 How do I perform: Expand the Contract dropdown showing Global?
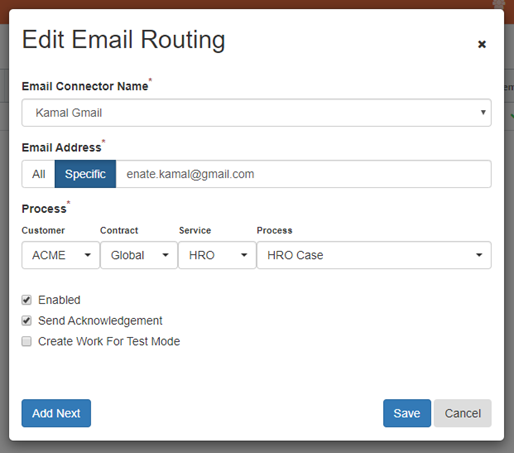pos(139,255)
